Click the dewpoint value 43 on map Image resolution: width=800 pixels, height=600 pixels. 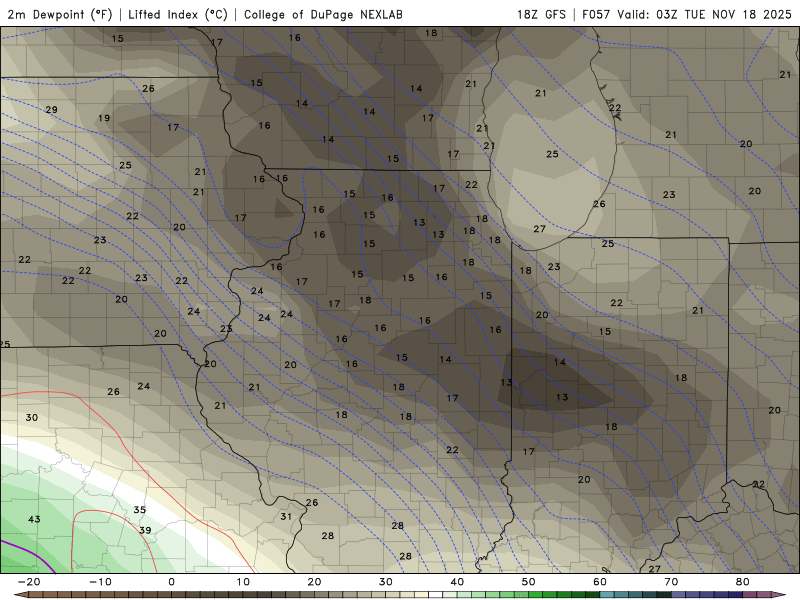34,519
